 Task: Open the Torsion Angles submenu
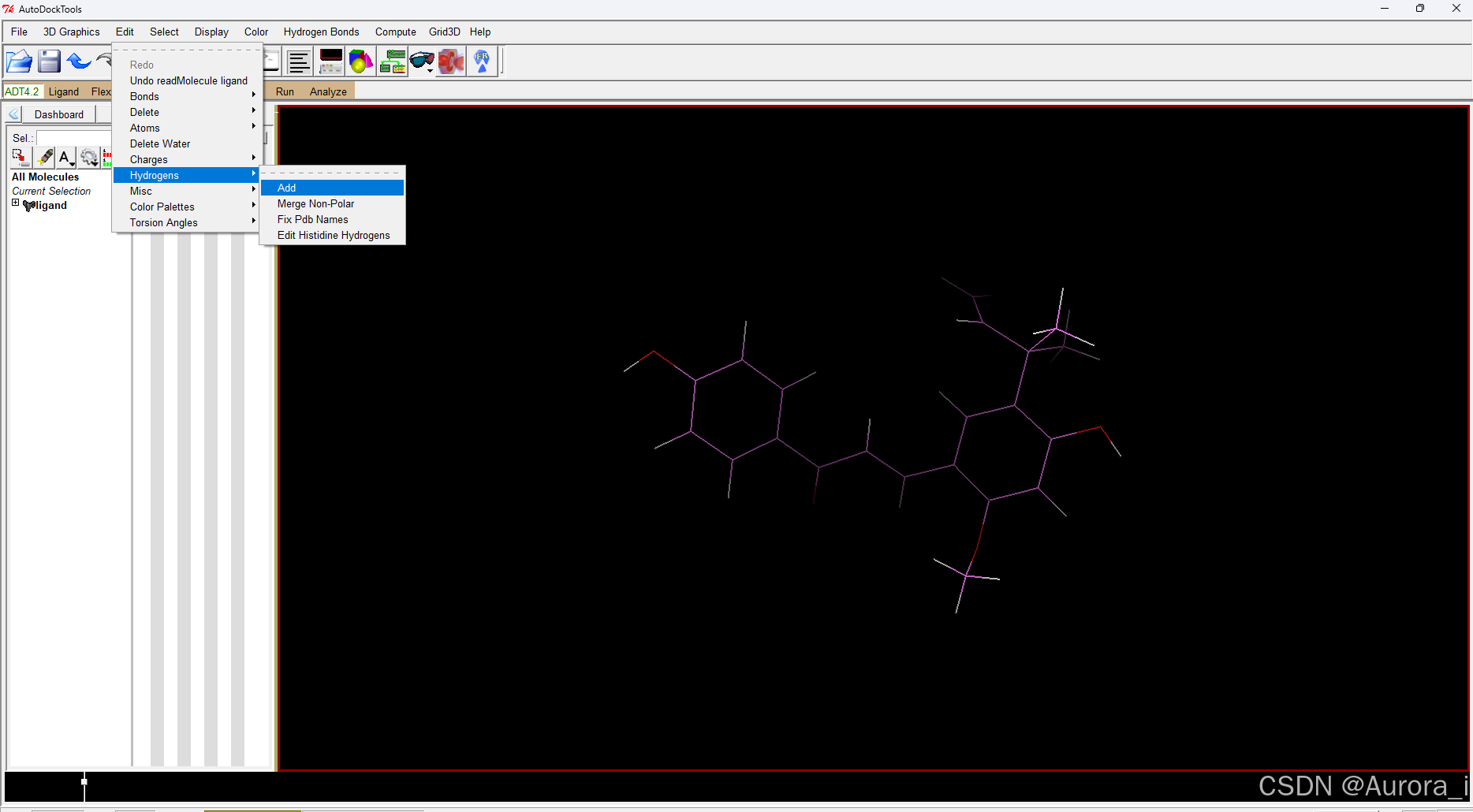(x=187, y=222)
